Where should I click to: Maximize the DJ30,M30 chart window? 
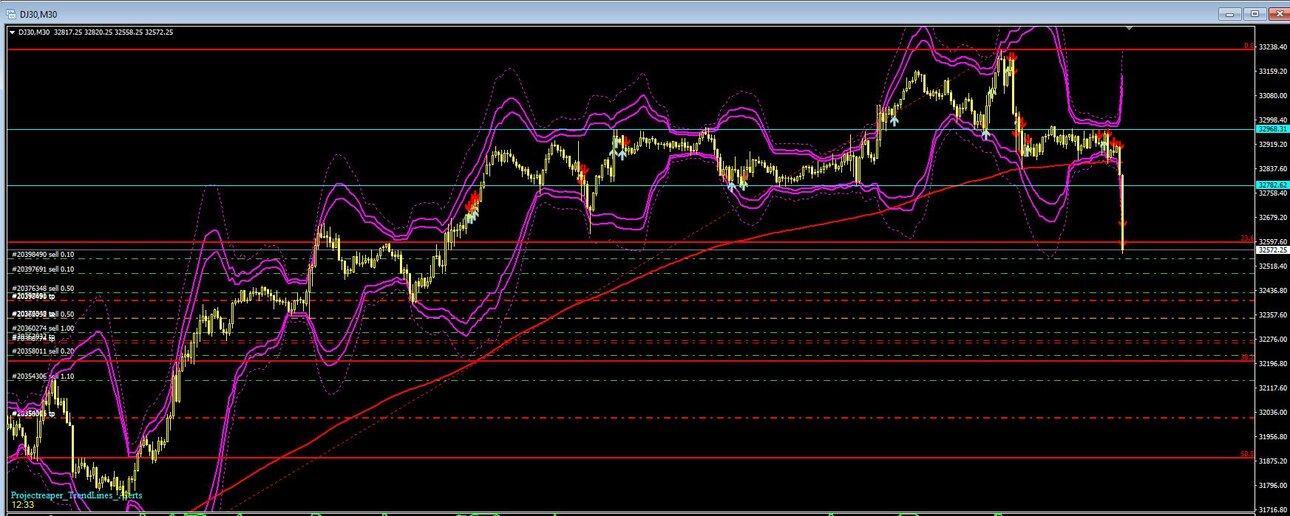(1254, 14)
